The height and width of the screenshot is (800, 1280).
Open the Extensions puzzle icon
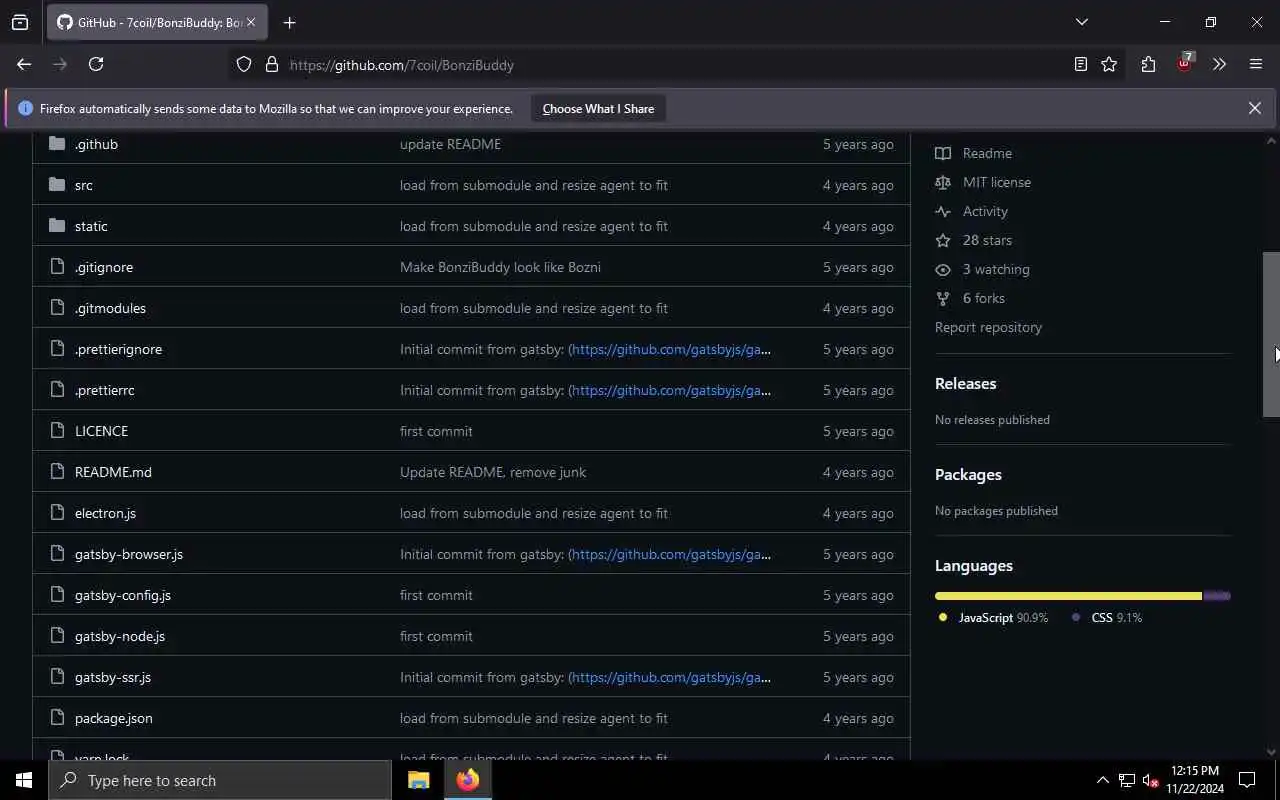tap(1148, 64)
